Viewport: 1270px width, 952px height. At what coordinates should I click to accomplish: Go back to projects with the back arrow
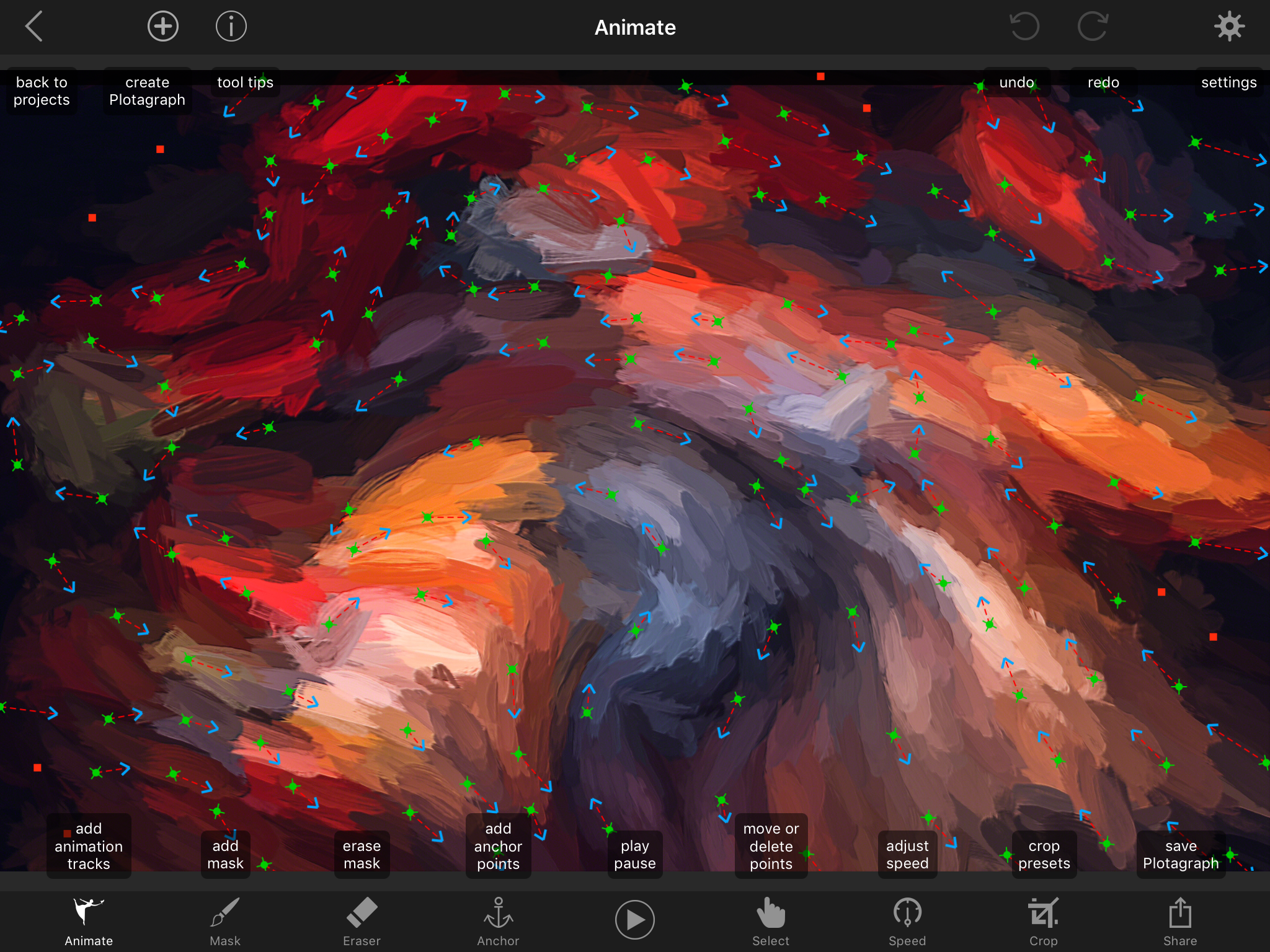tap(34, 27)
